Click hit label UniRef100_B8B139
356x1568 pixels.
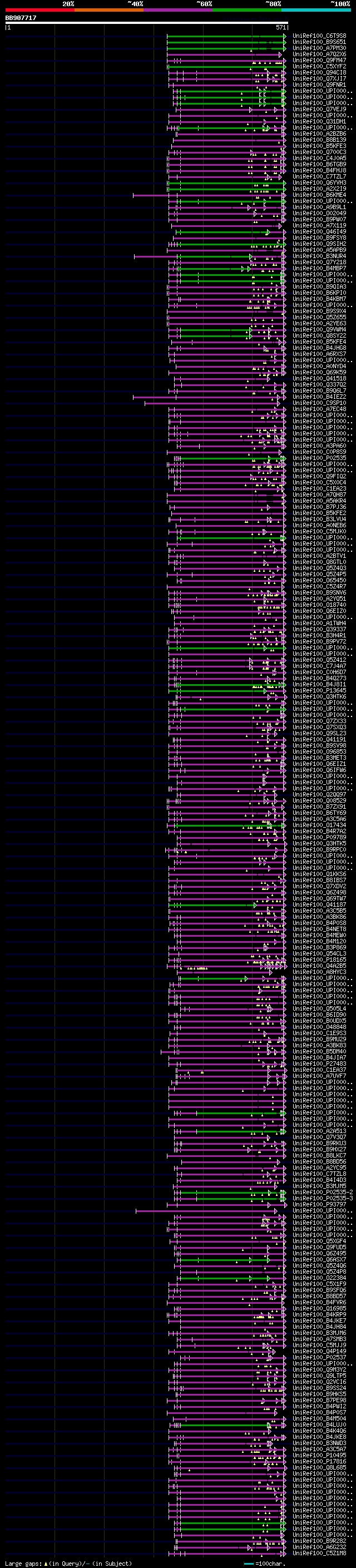click(x=319, y=140)
